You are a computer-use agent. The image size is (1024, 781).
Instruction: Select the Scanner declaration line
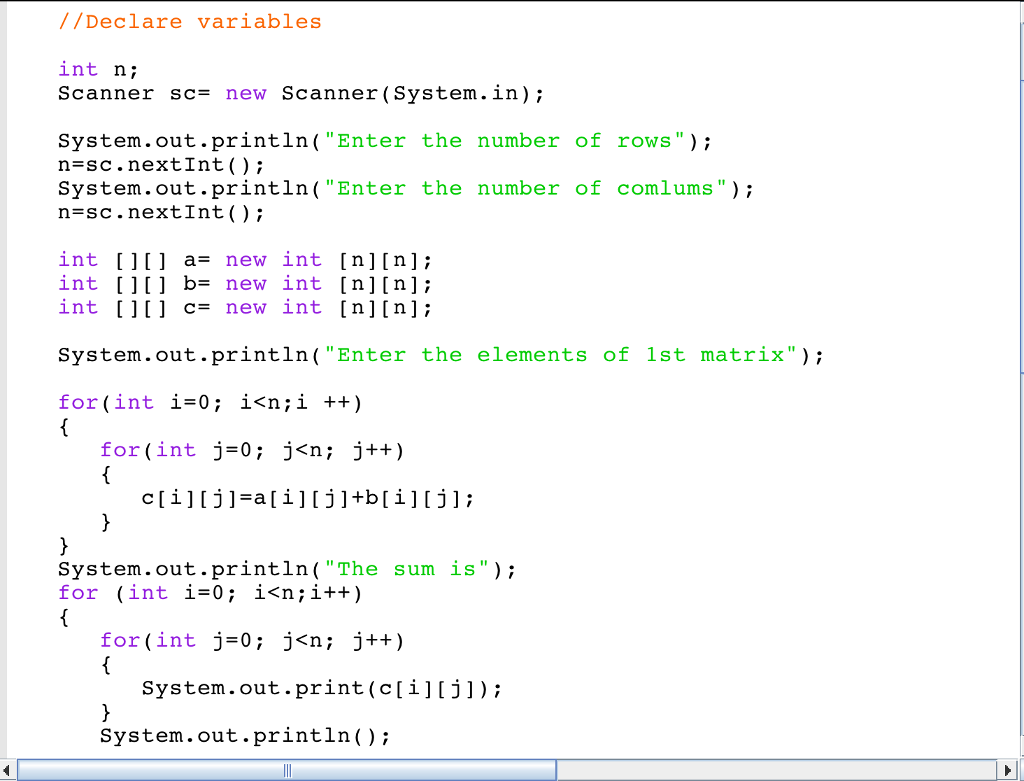300,93
